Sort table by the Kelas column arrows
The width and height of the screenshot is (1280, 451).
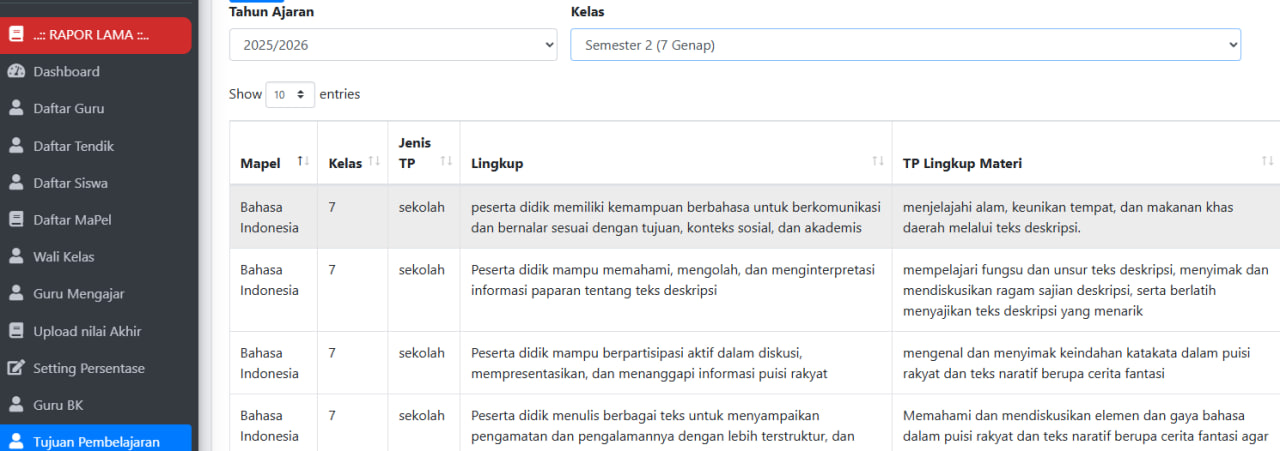pos(374,162)
